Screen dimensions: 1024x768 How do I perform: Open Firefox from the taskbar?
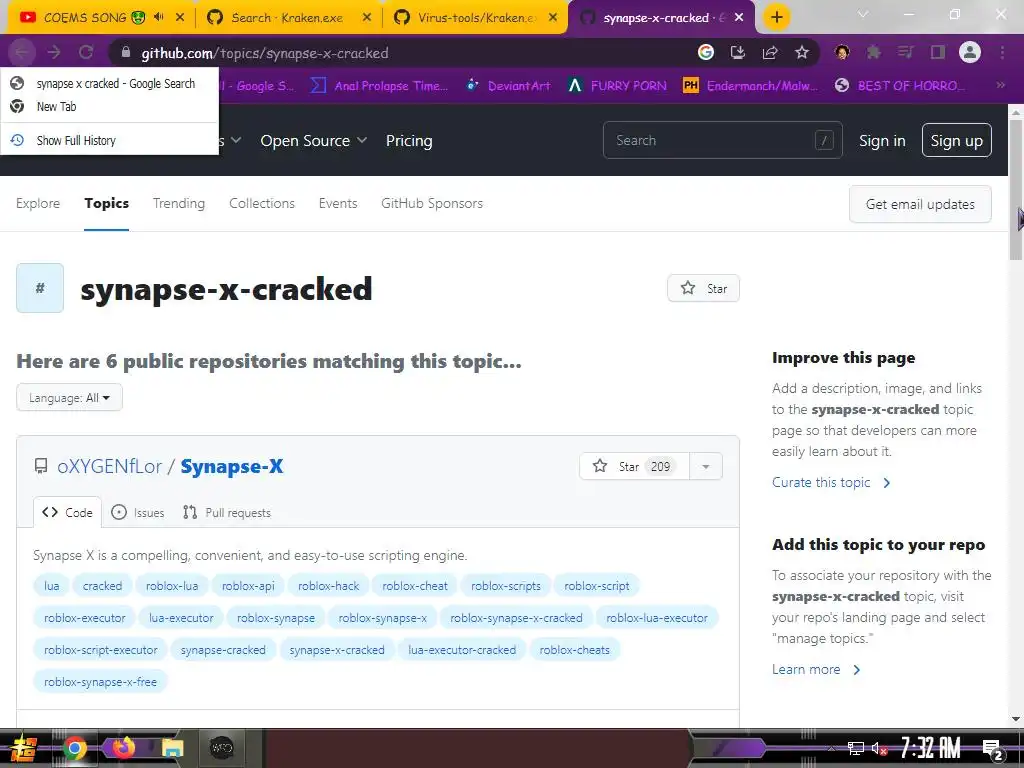pyautogui.click(x=123, y=748)
